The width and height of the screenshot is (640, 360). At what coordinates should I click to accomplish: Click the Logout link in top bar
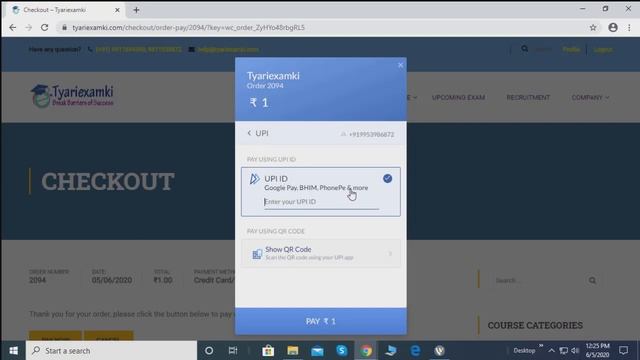pos(603,49)
